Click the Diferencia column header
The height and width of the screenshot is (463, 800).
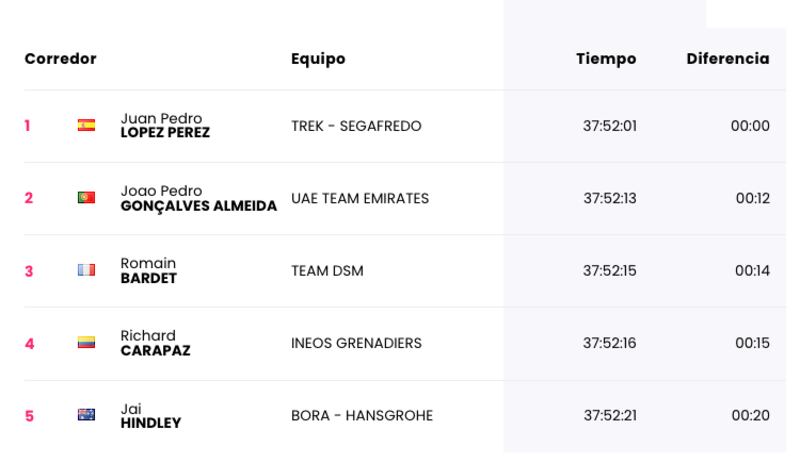(x=728, y=59)
